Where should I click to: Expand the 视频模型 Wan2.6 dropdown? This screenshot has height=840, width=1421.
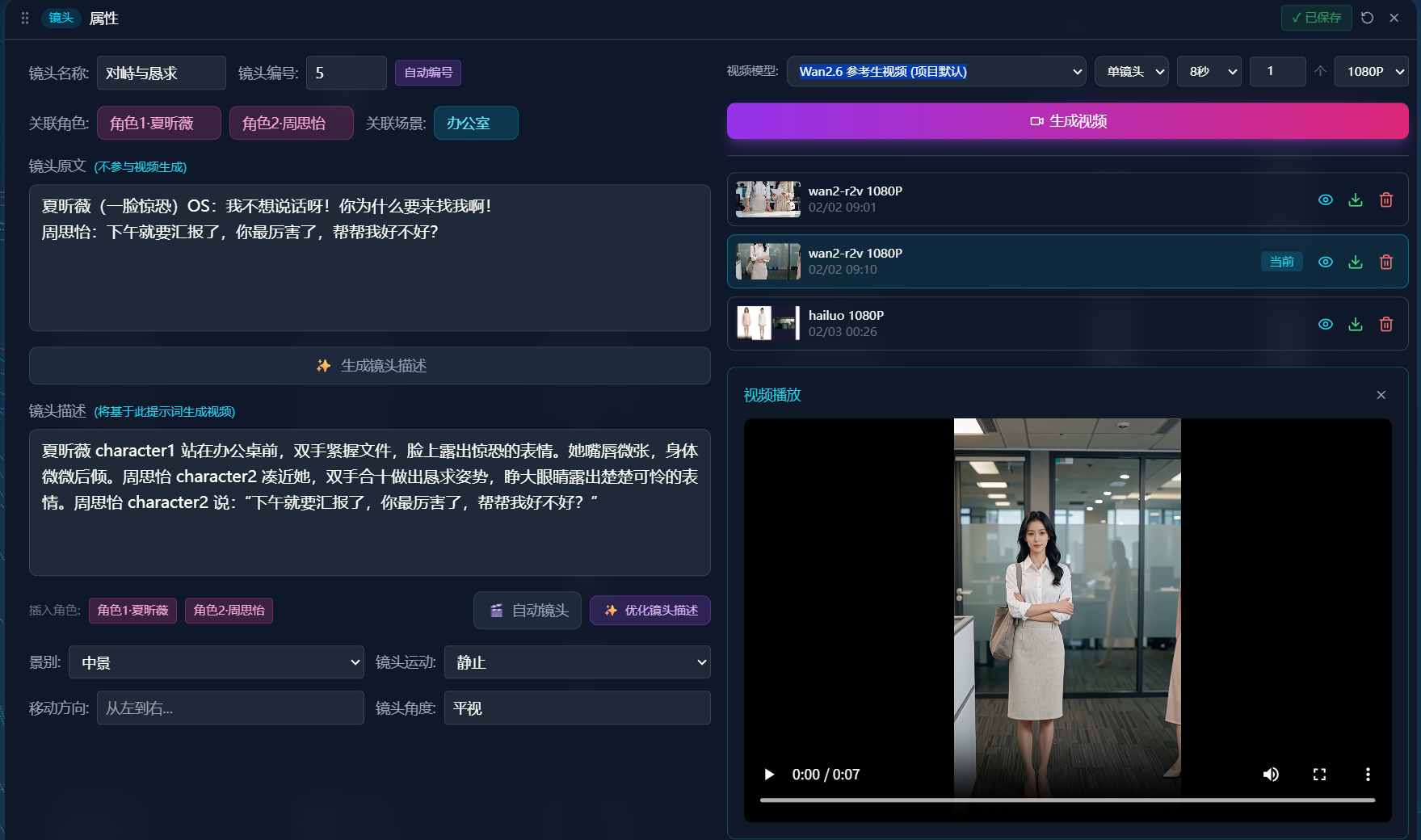[x=936, y=72]
